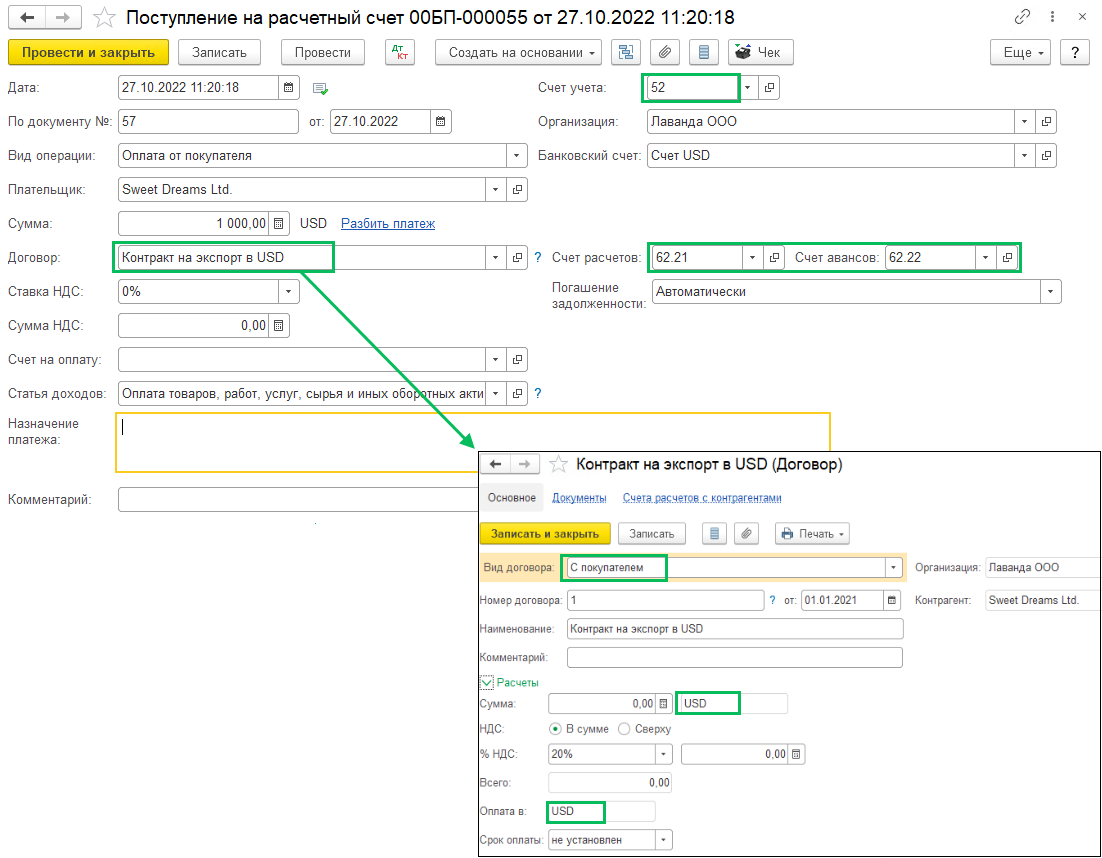Expand Ставка НДС 0% dropdown
Image resolution: width=1102 pixels, height=858 pixels.
[x=288, y=291]
